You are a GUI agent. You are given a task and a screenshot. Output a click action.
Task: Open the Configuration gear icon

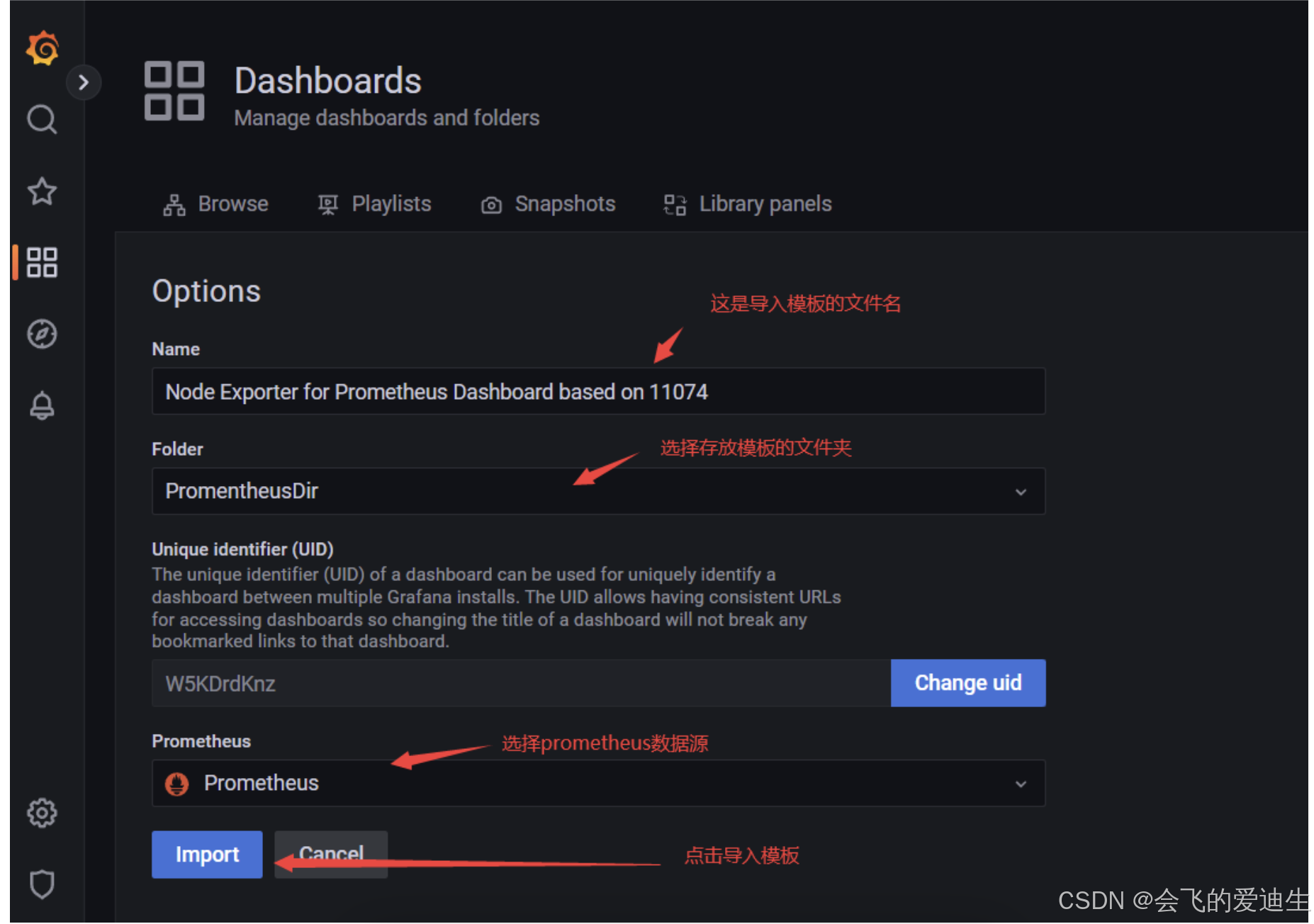point(42,813)
